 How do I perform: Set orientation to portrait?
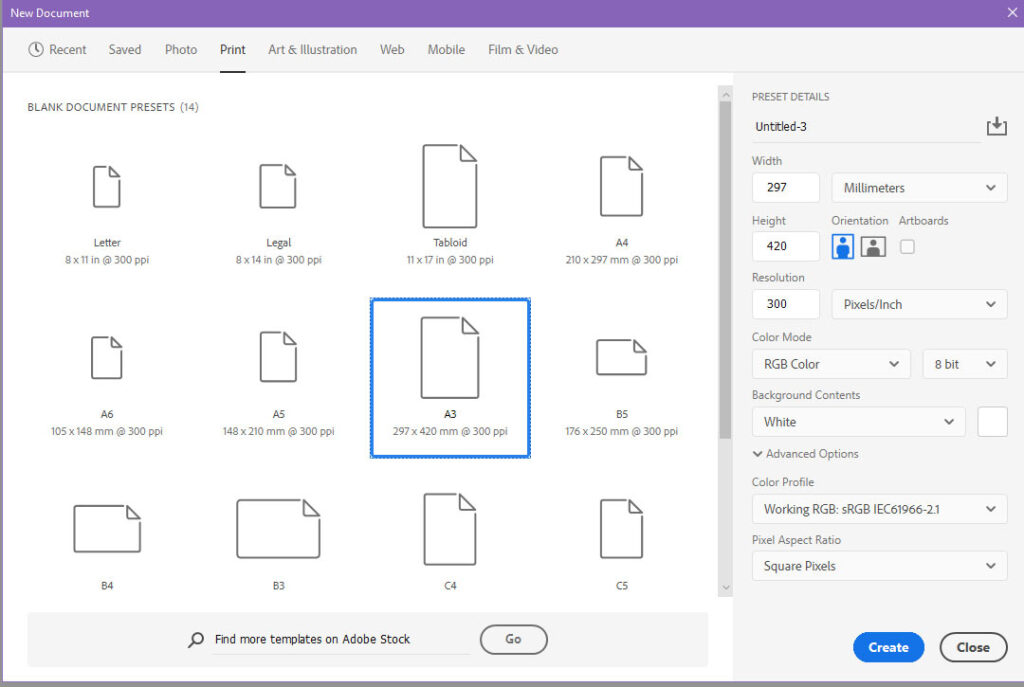(x=843, y=246)
